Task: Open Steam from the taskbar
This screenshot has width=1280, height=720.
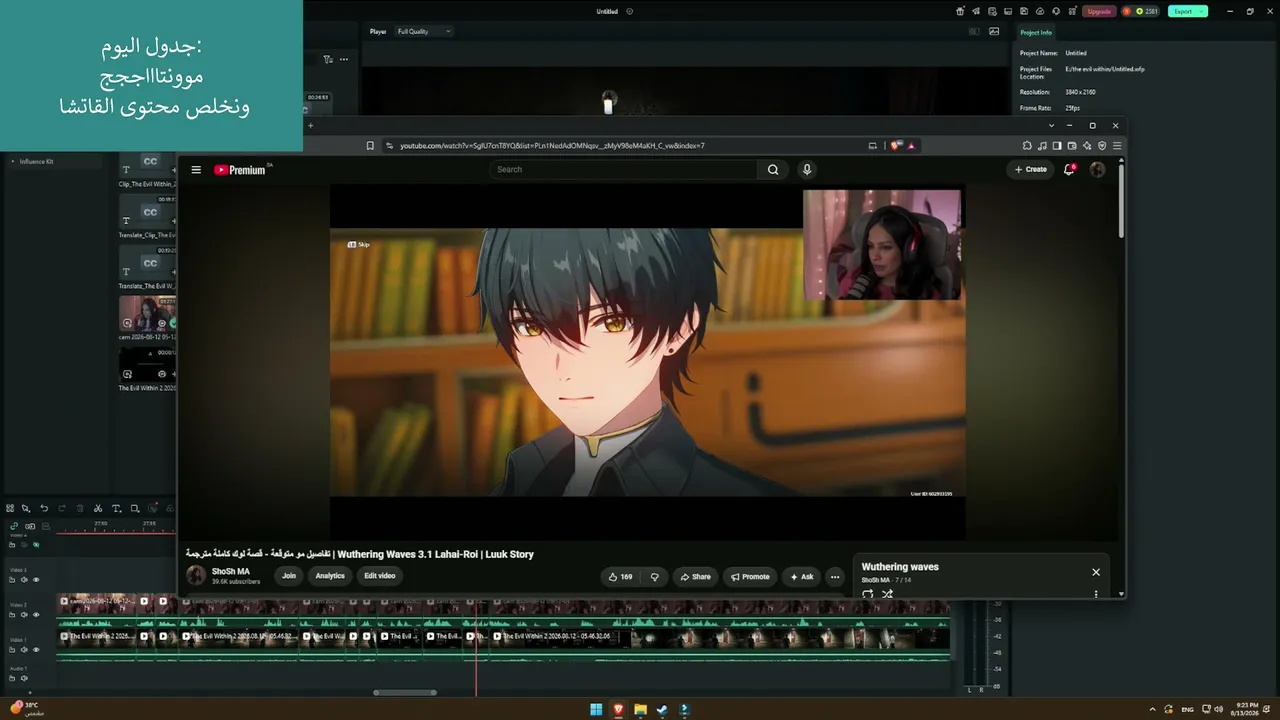Action: [662, 710]
